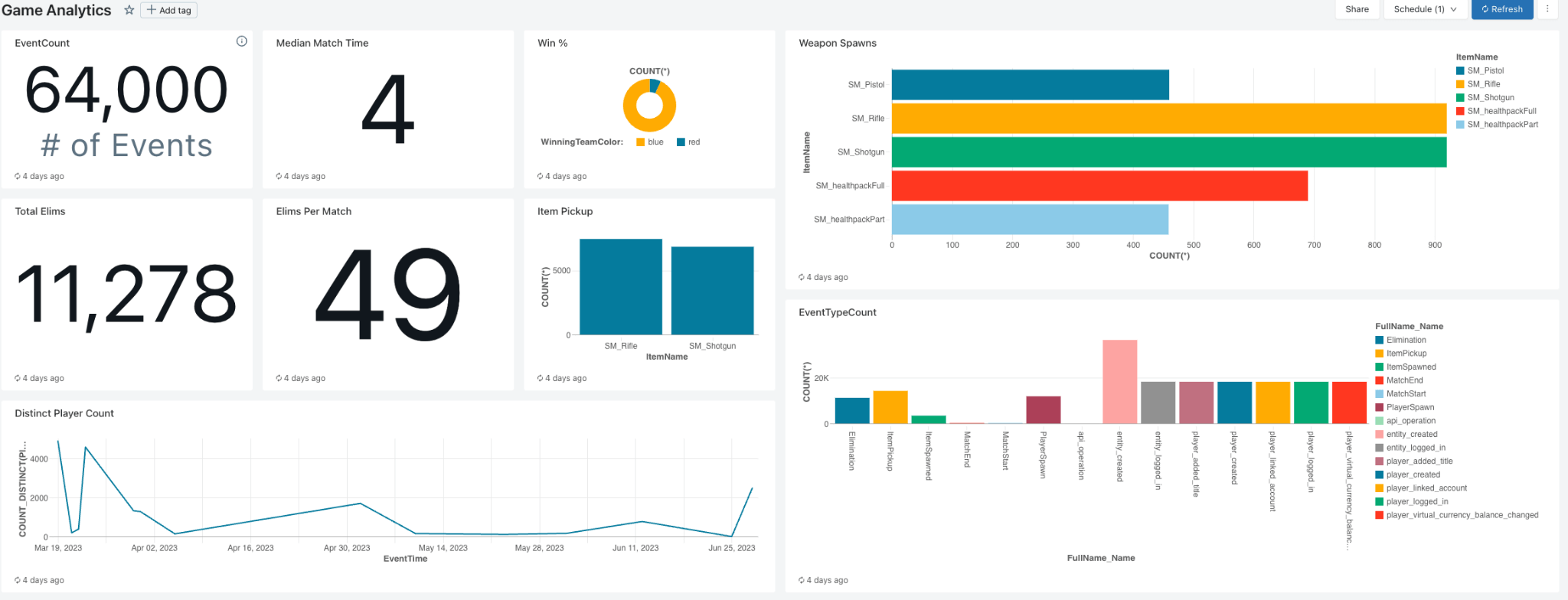The height and width of the screenshot is (600, 1568).
Task: Click the Distinct Player Count widget title
Action: point(64,413)
